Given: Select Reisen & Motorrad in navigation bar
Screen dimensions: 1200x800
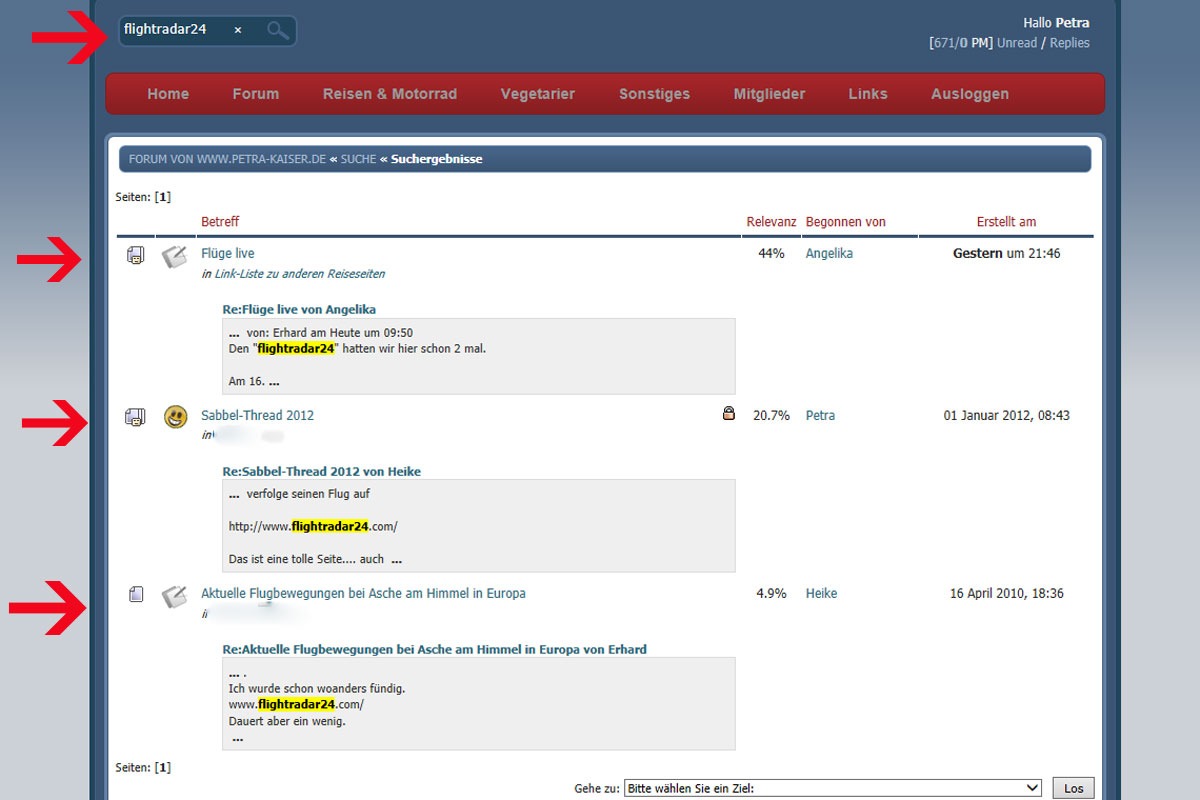Looking at the screenshot, I should 390,94.
